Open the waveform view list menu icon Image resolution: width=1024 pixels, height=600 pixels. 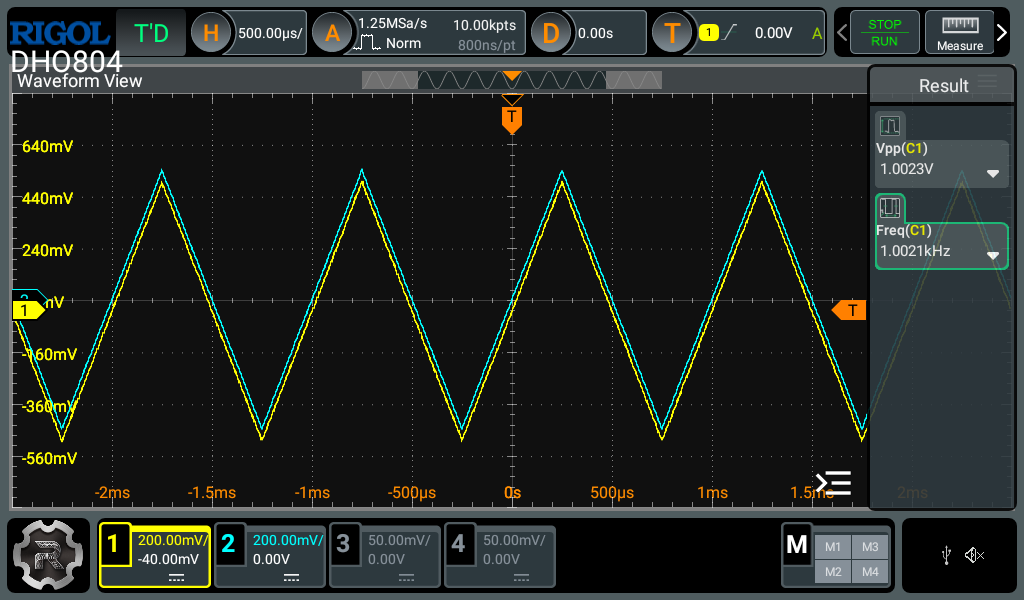[x=833, y=483]
